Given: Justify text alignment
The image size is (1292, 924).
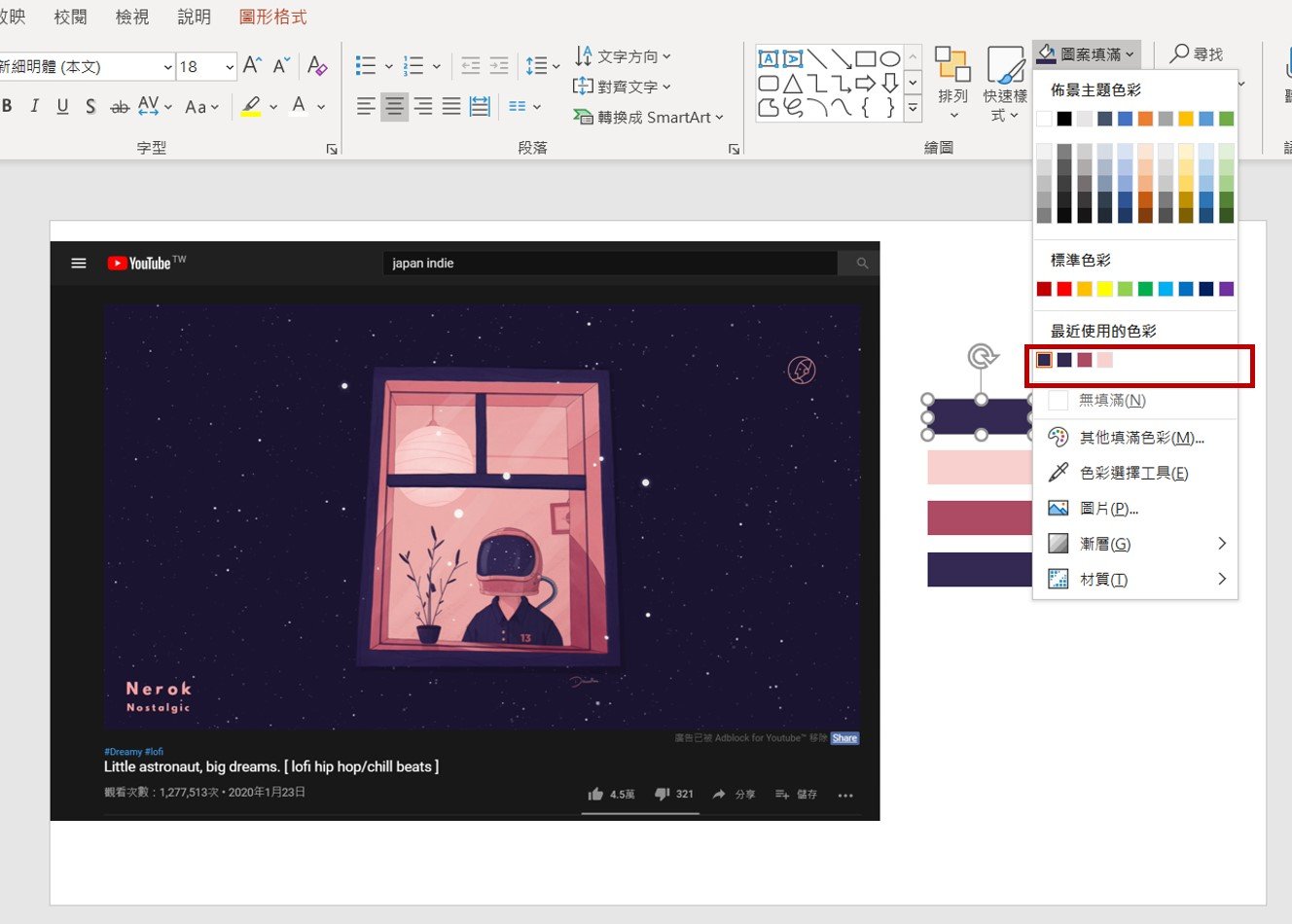Looking at the screenshot, I should (451, 106).
